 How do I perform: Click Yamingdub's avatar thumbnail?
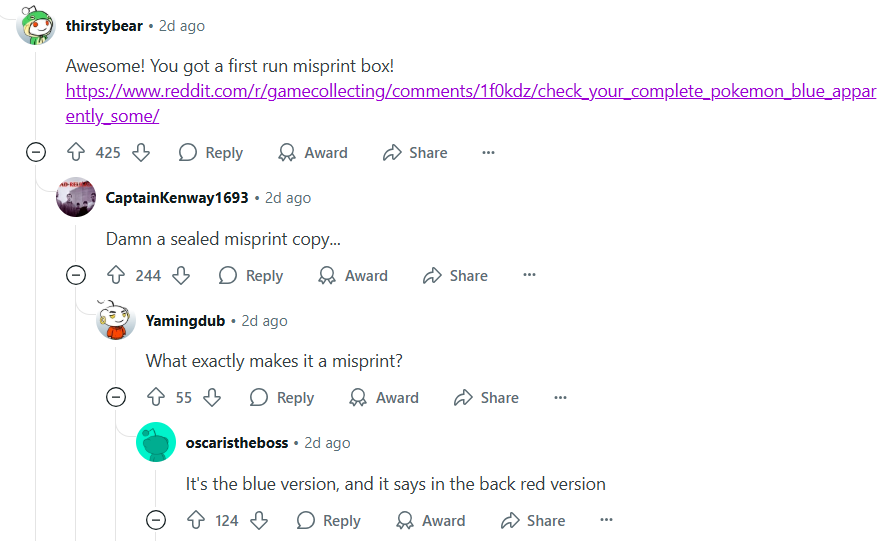[x=116, y=321]
